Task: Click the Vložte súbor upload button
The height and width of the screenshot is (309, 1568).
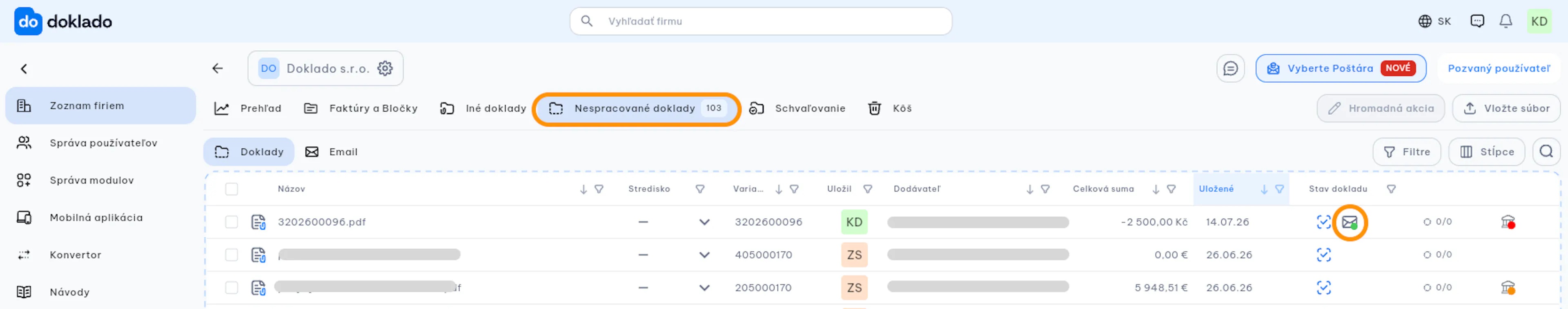Action: tap(1506, 108)
